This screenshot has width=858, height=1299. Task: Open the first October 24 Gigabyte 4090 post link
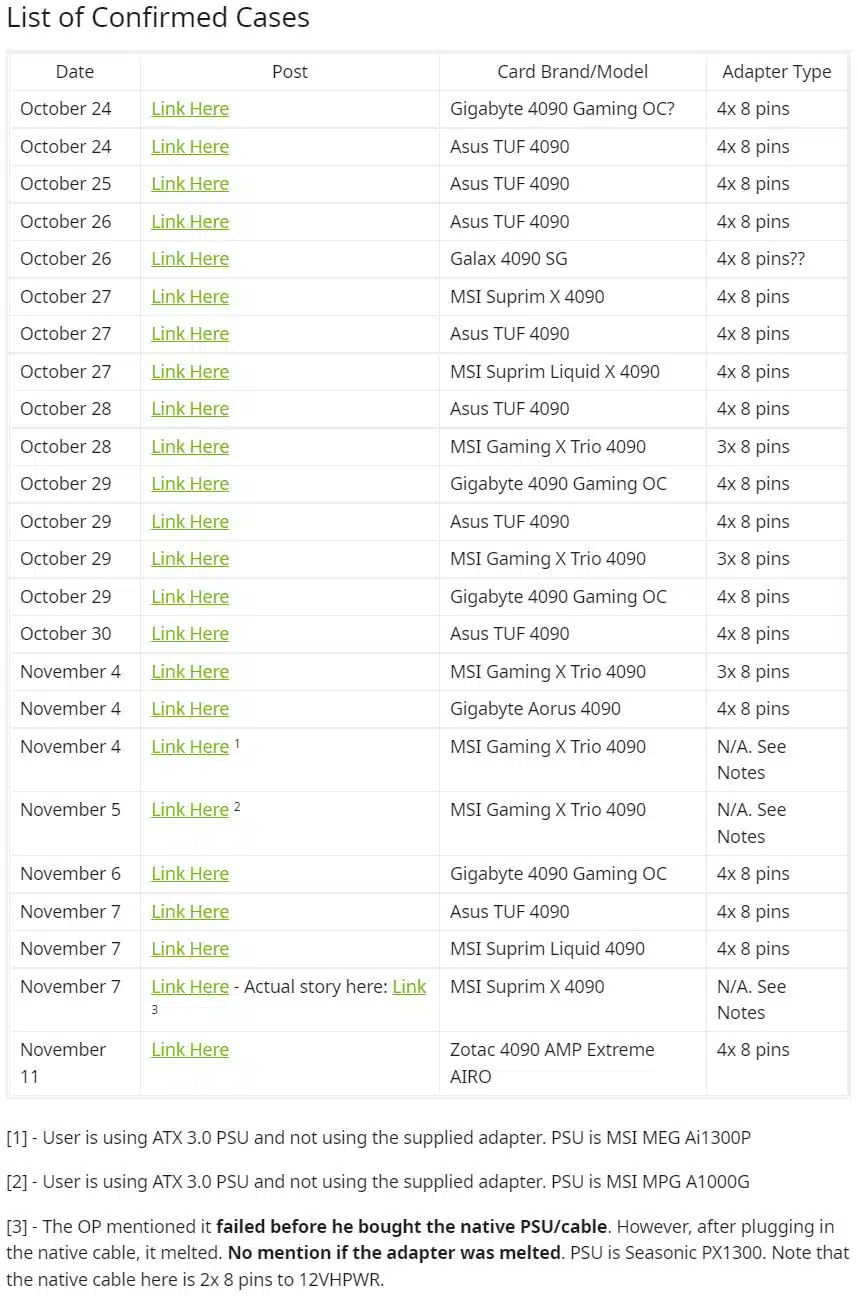pos(190,109)
